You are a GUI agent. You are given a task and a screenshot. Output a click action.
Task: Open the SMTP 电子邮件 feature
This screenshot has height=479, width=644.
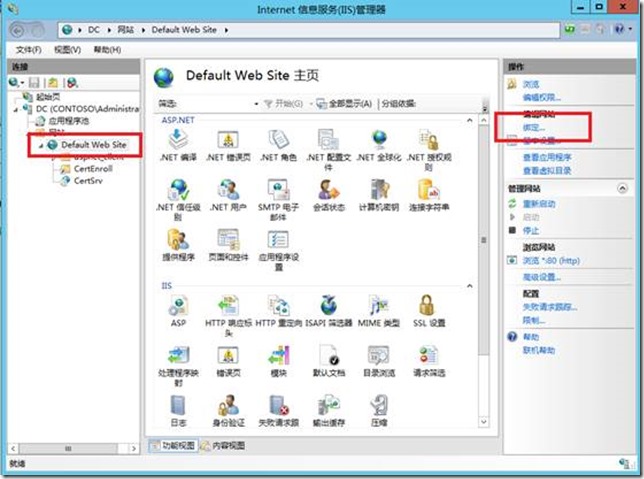tap(278, 200)
